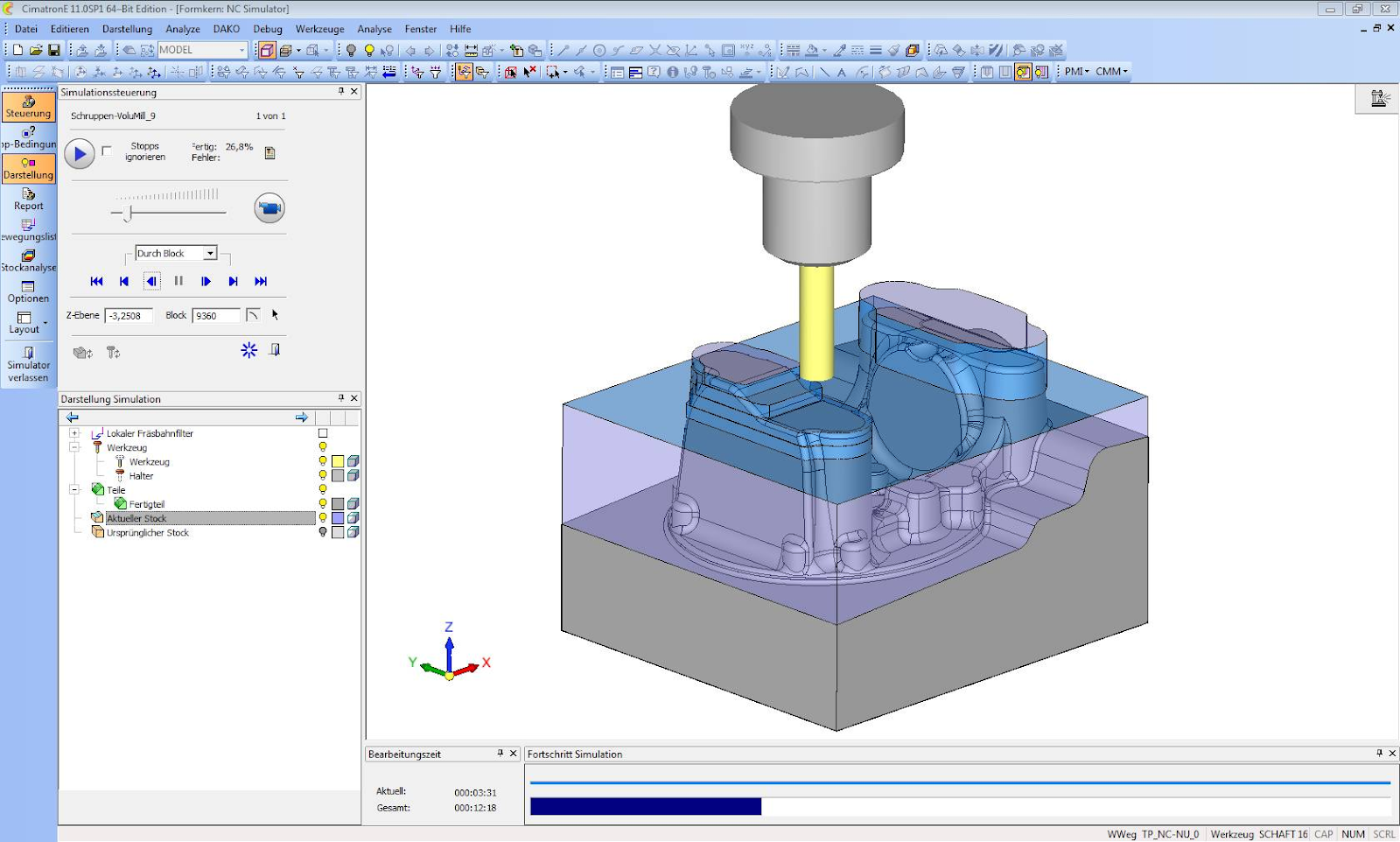Jump to simulation end with fast-forward button

pos(261,281)
